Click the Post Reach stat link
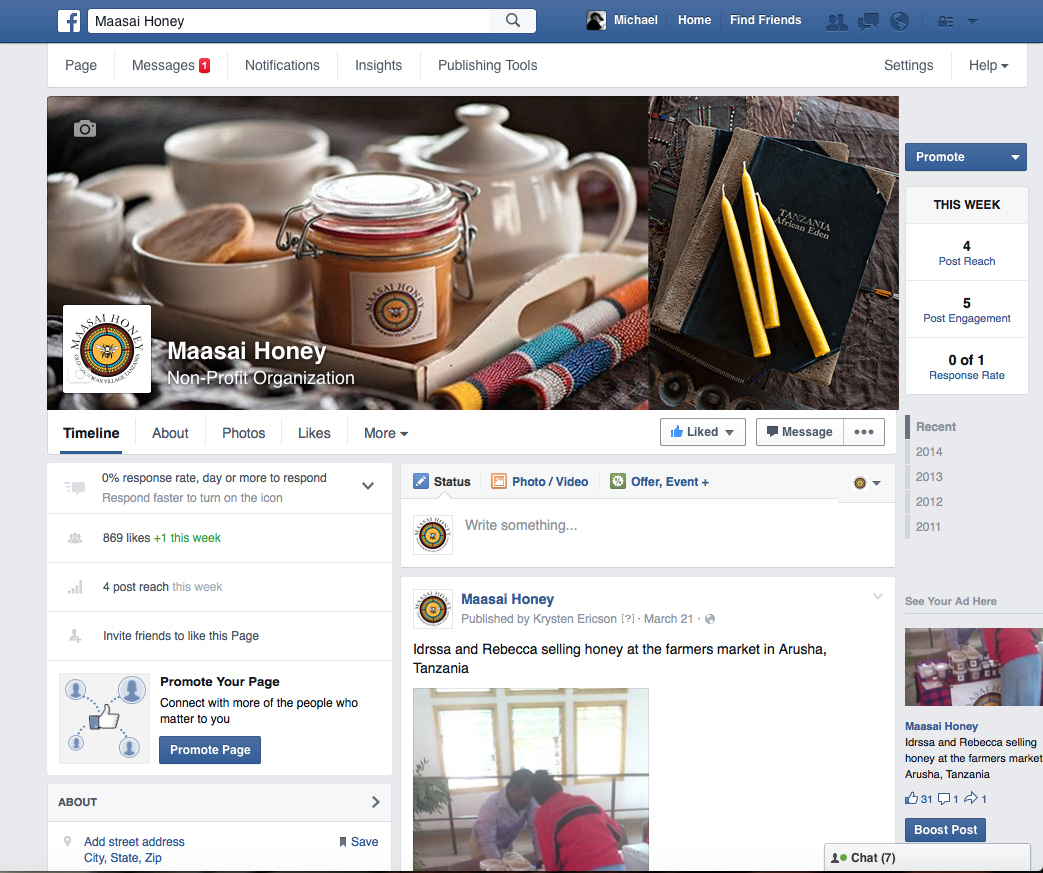 [x=967, y=261]
